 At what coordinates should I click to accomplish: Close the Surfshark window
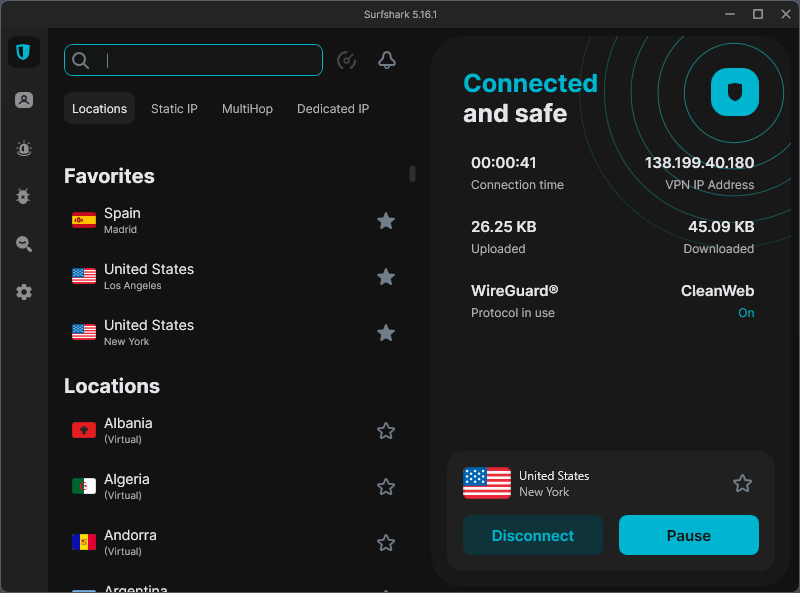[786, 14]
